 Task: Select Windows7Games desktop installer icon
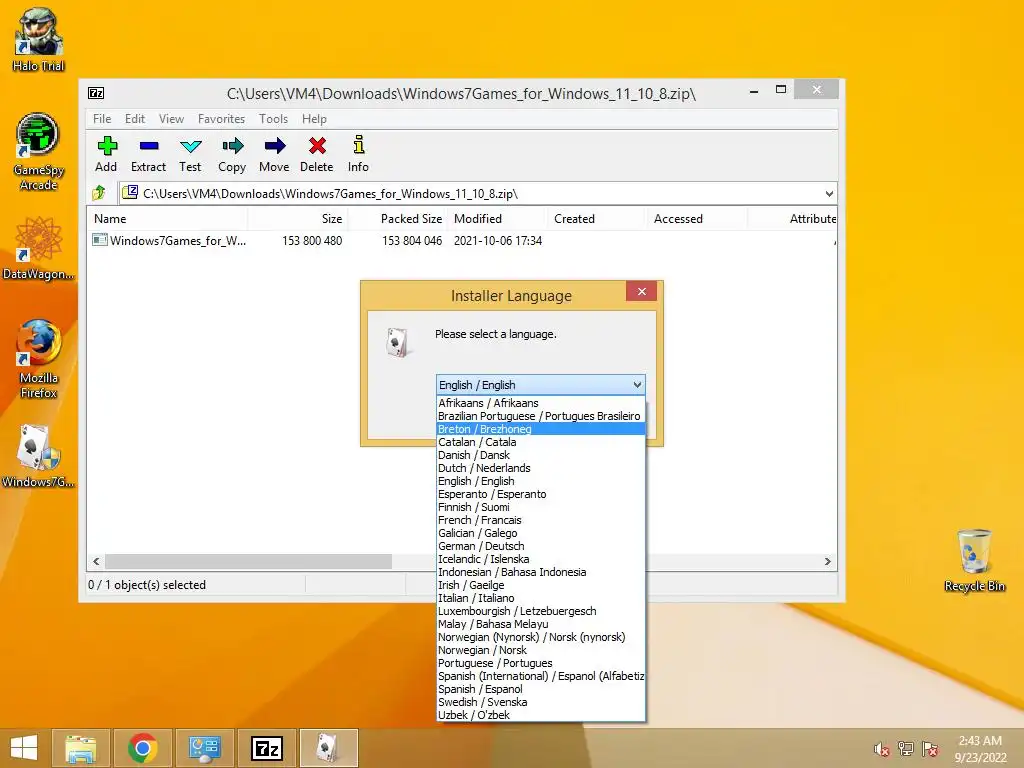(x=39, y=456)
